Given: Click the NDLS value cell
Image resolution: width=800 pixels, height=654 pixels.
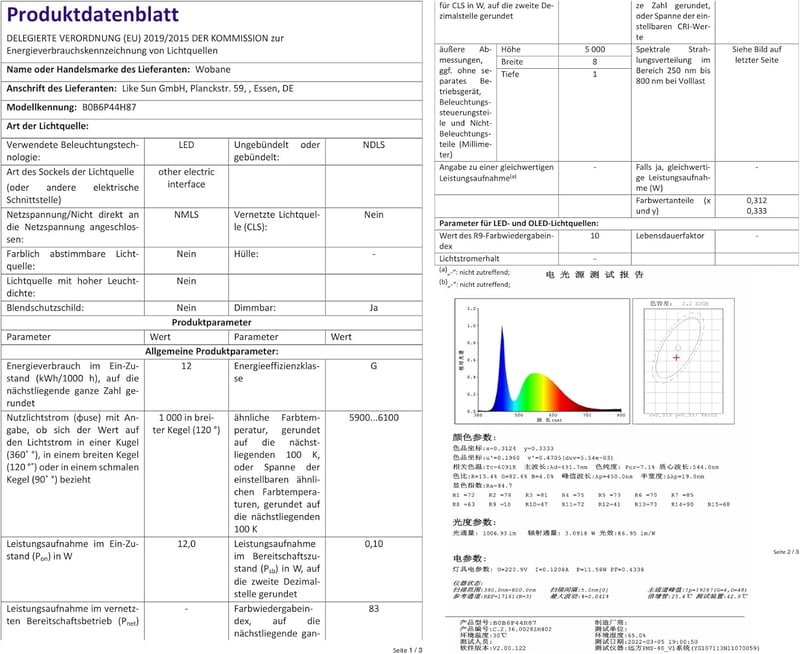Looking at the screenshot, I should (x=373, y=145).
